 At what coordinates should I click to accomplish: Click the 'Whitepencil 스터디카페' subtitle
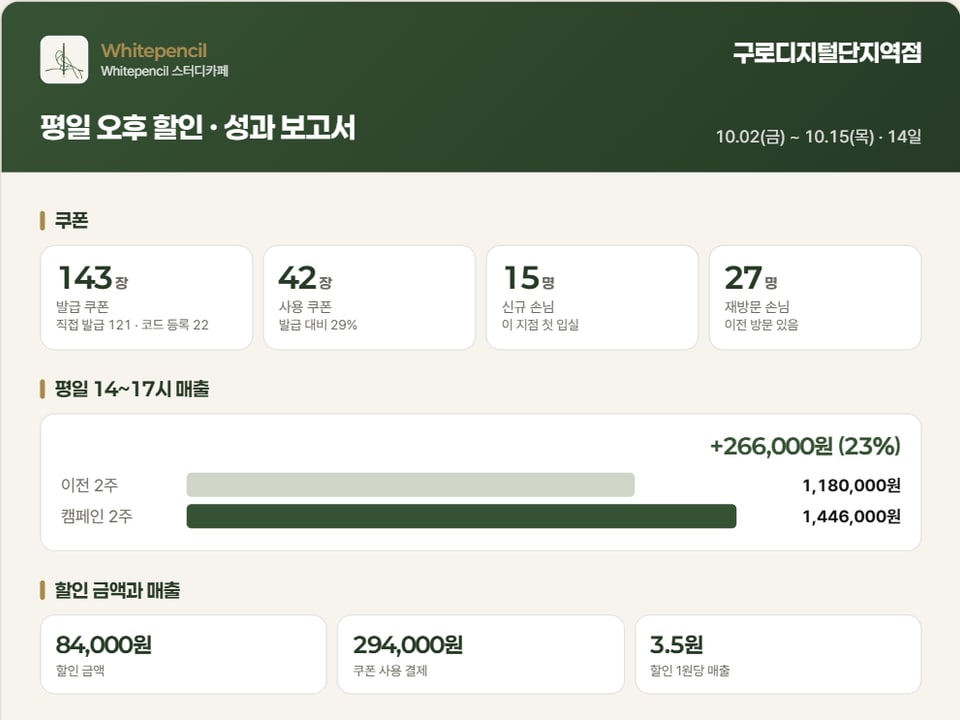pyautogui.click(x=165, y=71)
